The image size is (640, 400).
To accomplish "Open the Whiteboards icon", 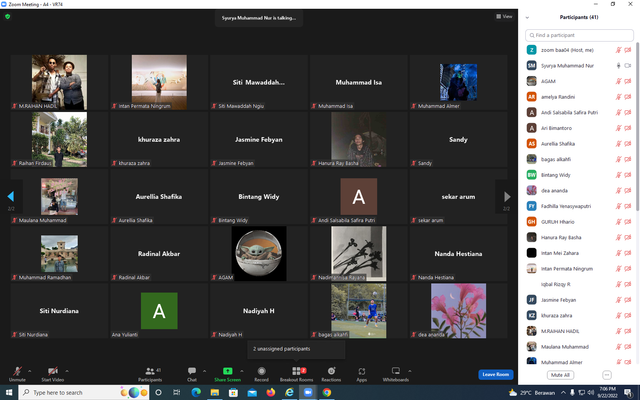I will pyautogui.click(x=396, y=371).
